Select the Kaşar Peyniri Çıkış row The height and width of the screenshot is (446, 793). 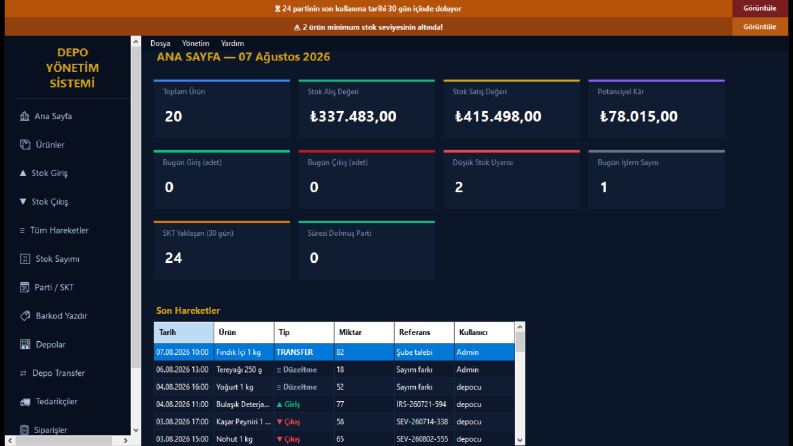click(x=334, y=422)
